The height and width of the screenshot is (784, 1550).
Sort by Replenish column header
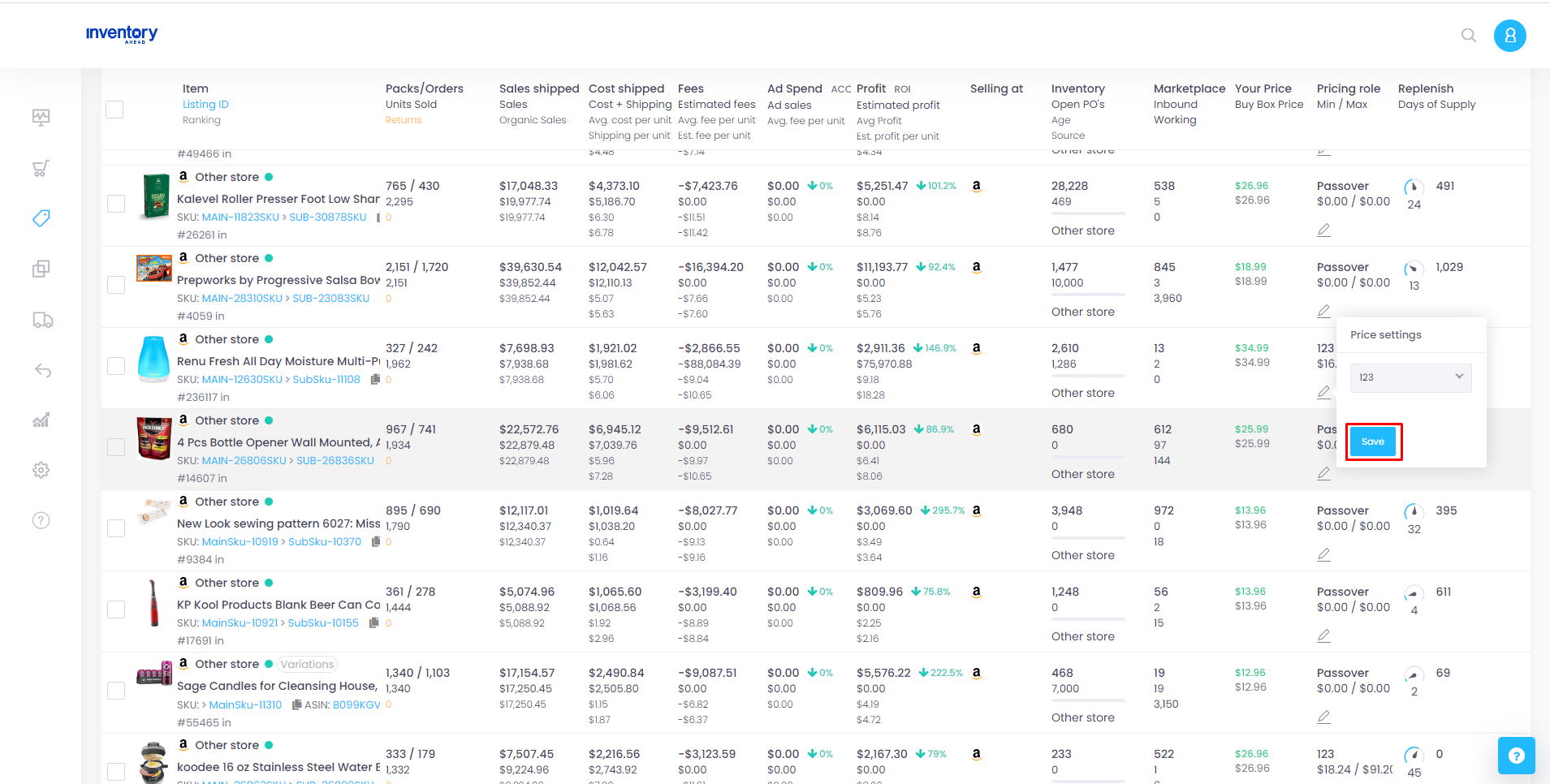pyautogui.click(x=1426, y=88)
